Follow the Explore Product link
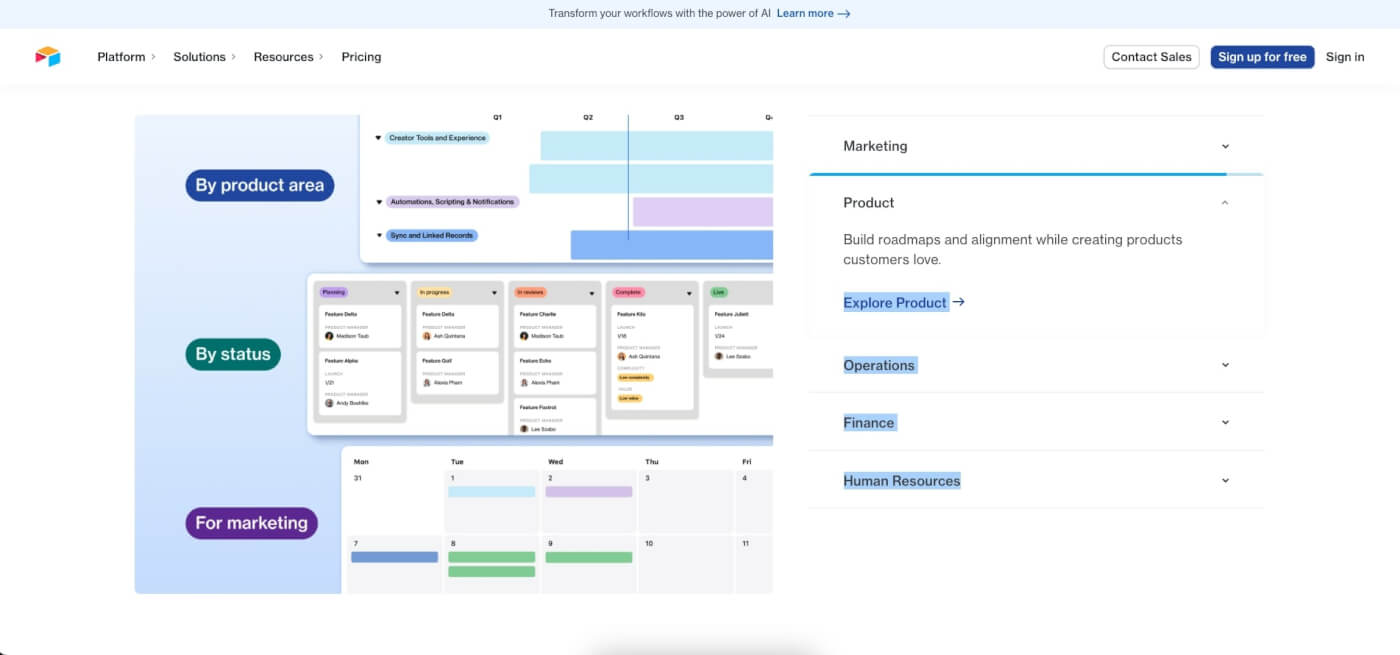The height and width of the screenshot is (655, 1400). (895, 302)
